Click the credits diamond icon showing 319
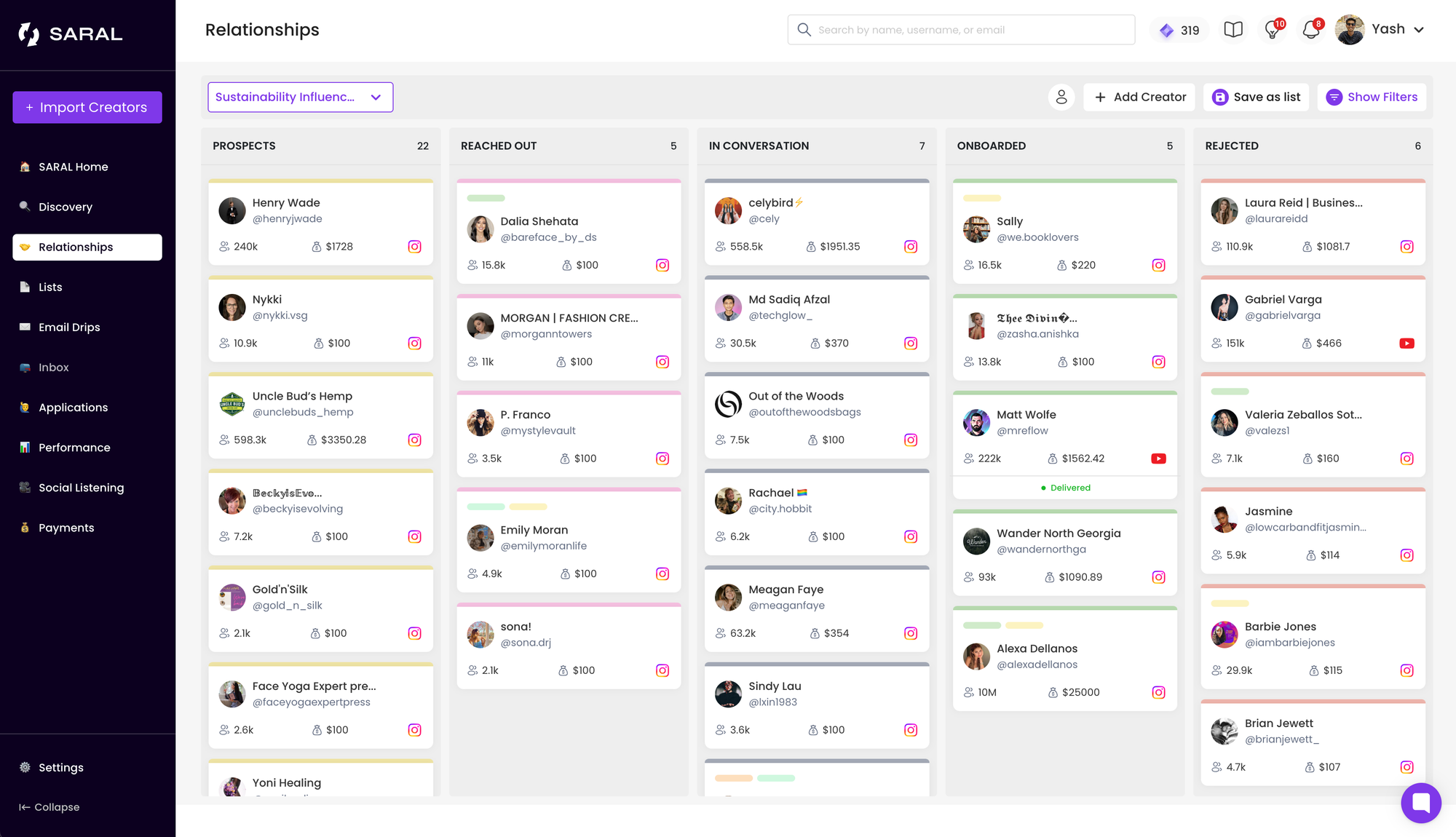The height and width of the screenshot is (837, 1456). click(x=1166, y=31)
